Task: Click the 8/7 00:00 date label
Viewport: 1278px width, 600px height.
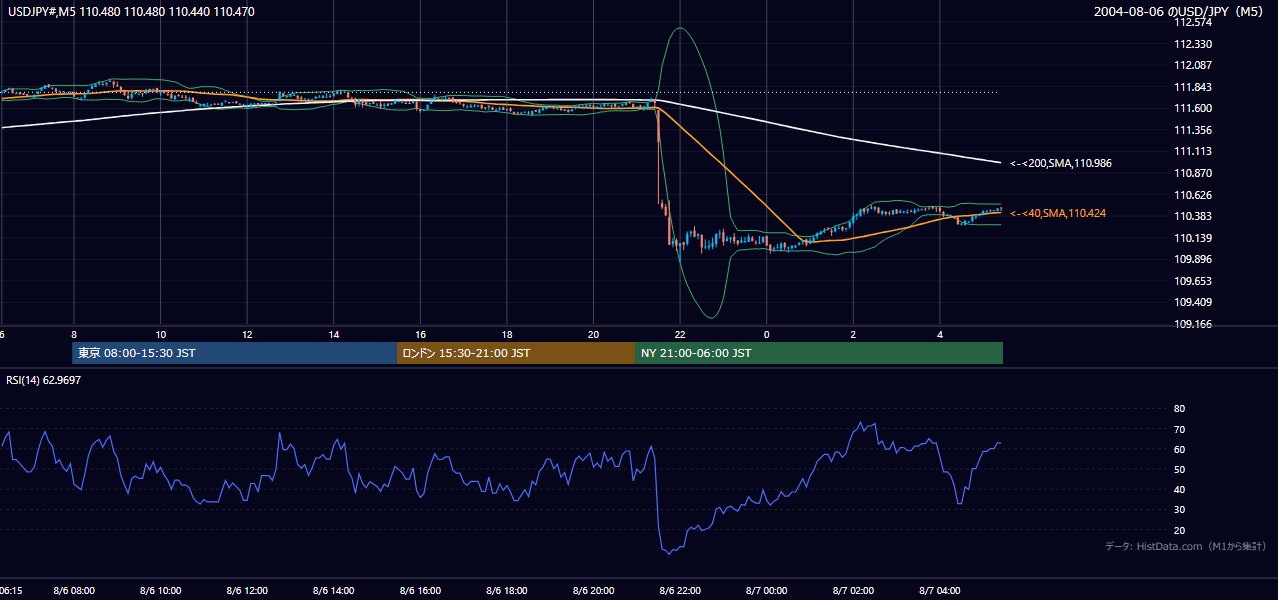Action: [767, 591]
